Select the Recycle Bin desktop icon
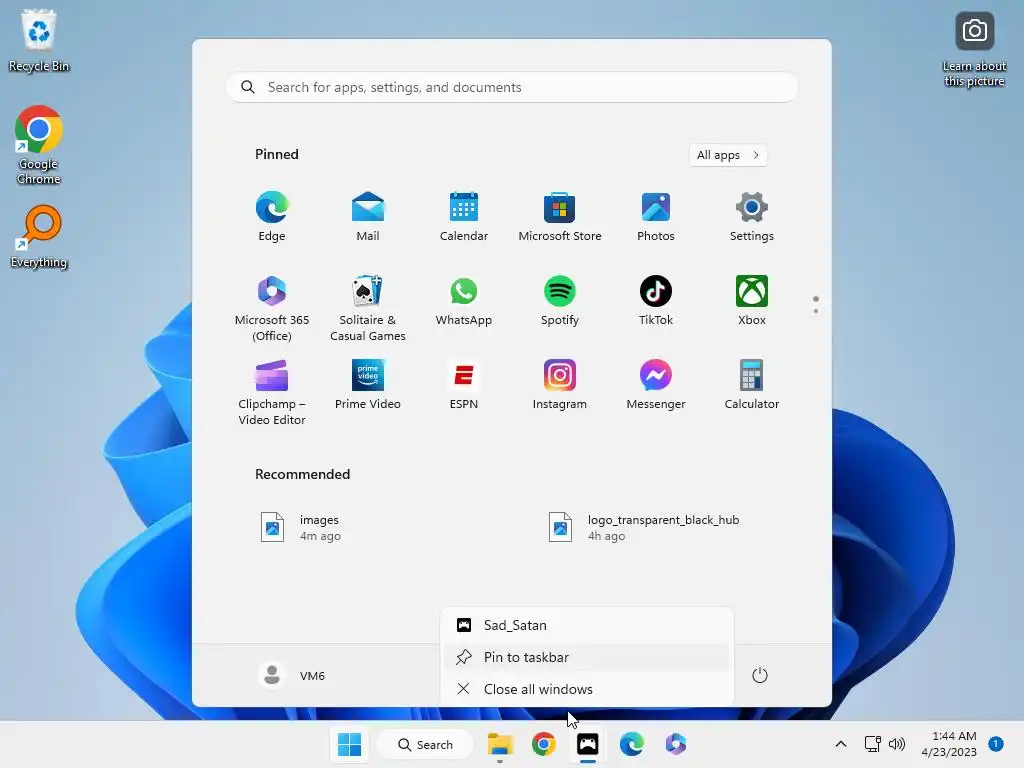The image size is (1024, 768). [39, 40]
